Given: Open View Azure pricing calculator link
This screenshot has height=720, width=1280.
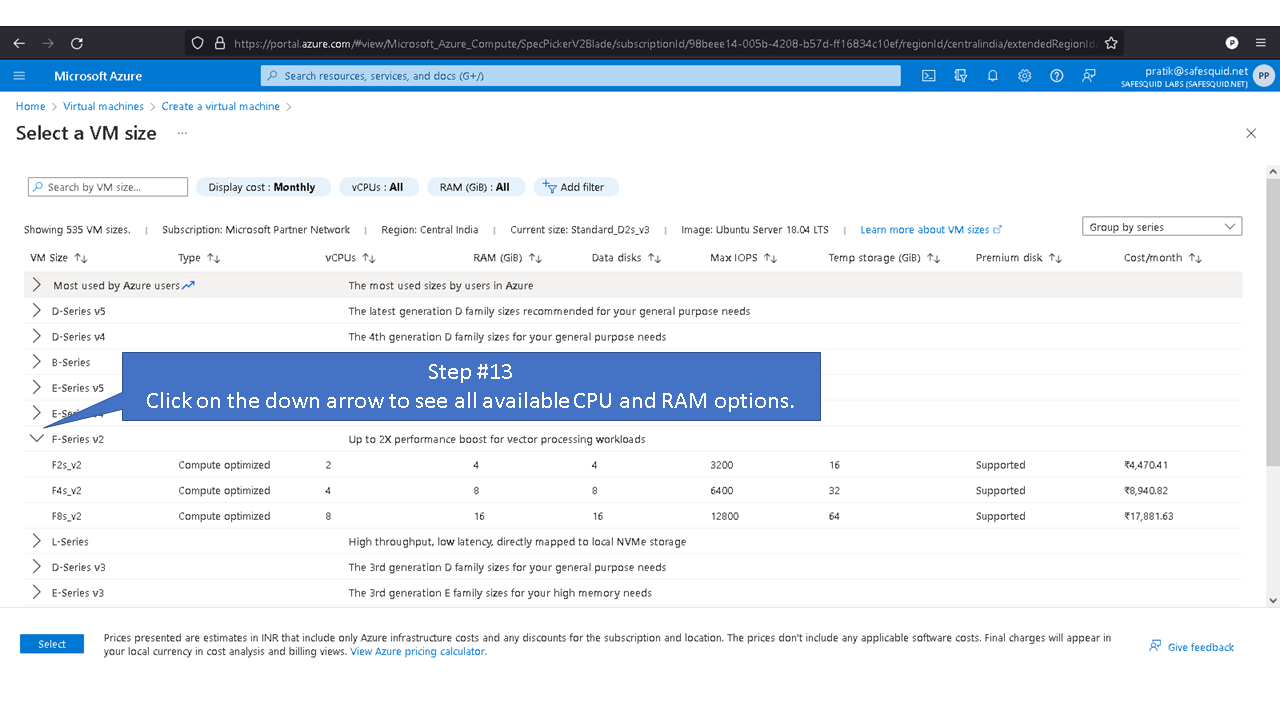Looking at the screenshot, I should [x=418, y=651].
